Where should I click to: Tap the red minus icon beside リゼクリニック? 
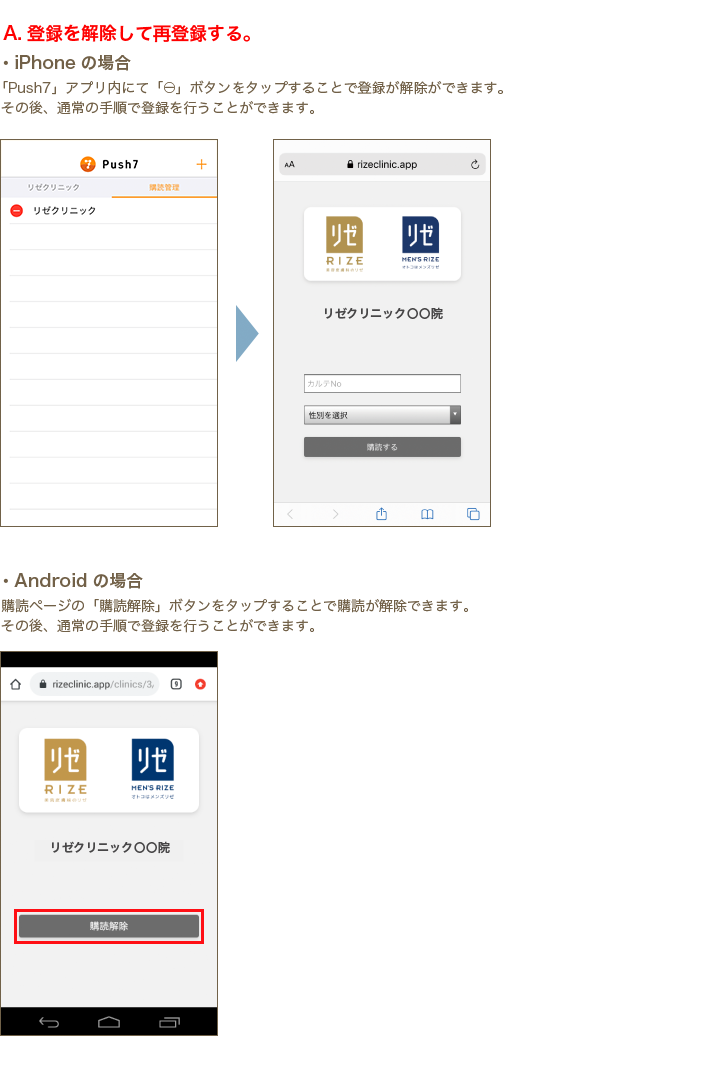tap(16, 211)
